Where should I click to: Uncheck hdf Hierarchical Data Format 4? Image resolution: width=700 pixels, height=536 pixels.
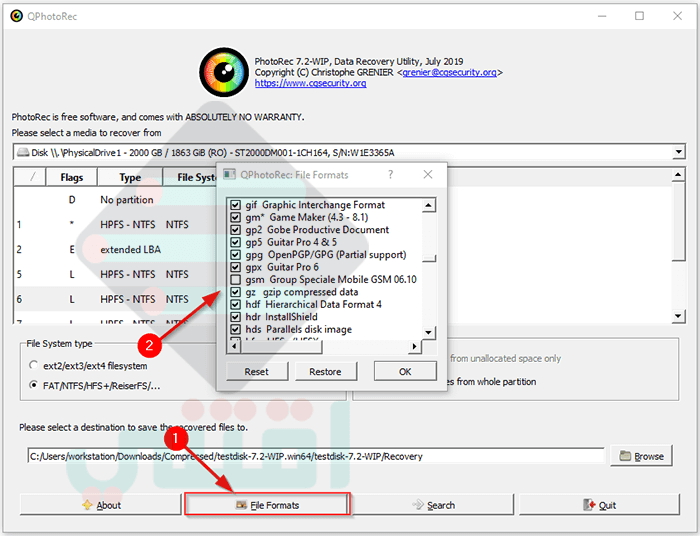pos(235,305)
